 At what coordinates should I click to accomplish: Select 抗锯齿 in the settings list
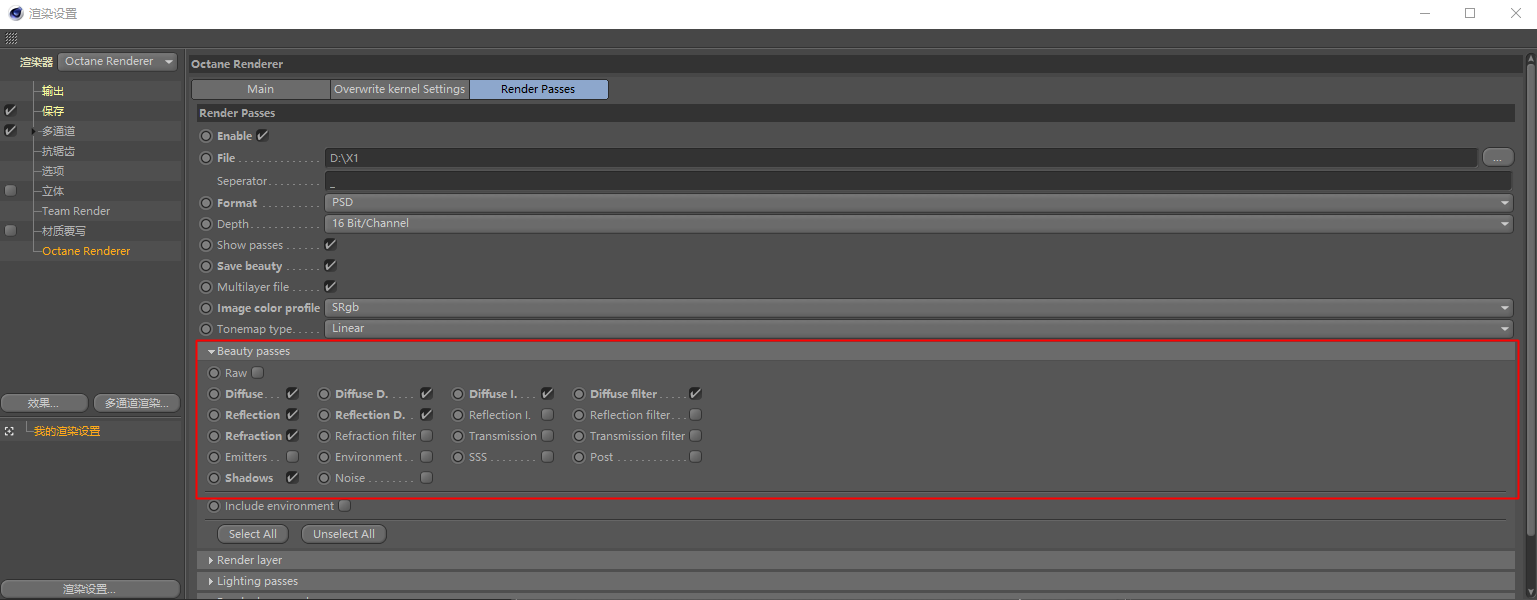click(58, 151)
